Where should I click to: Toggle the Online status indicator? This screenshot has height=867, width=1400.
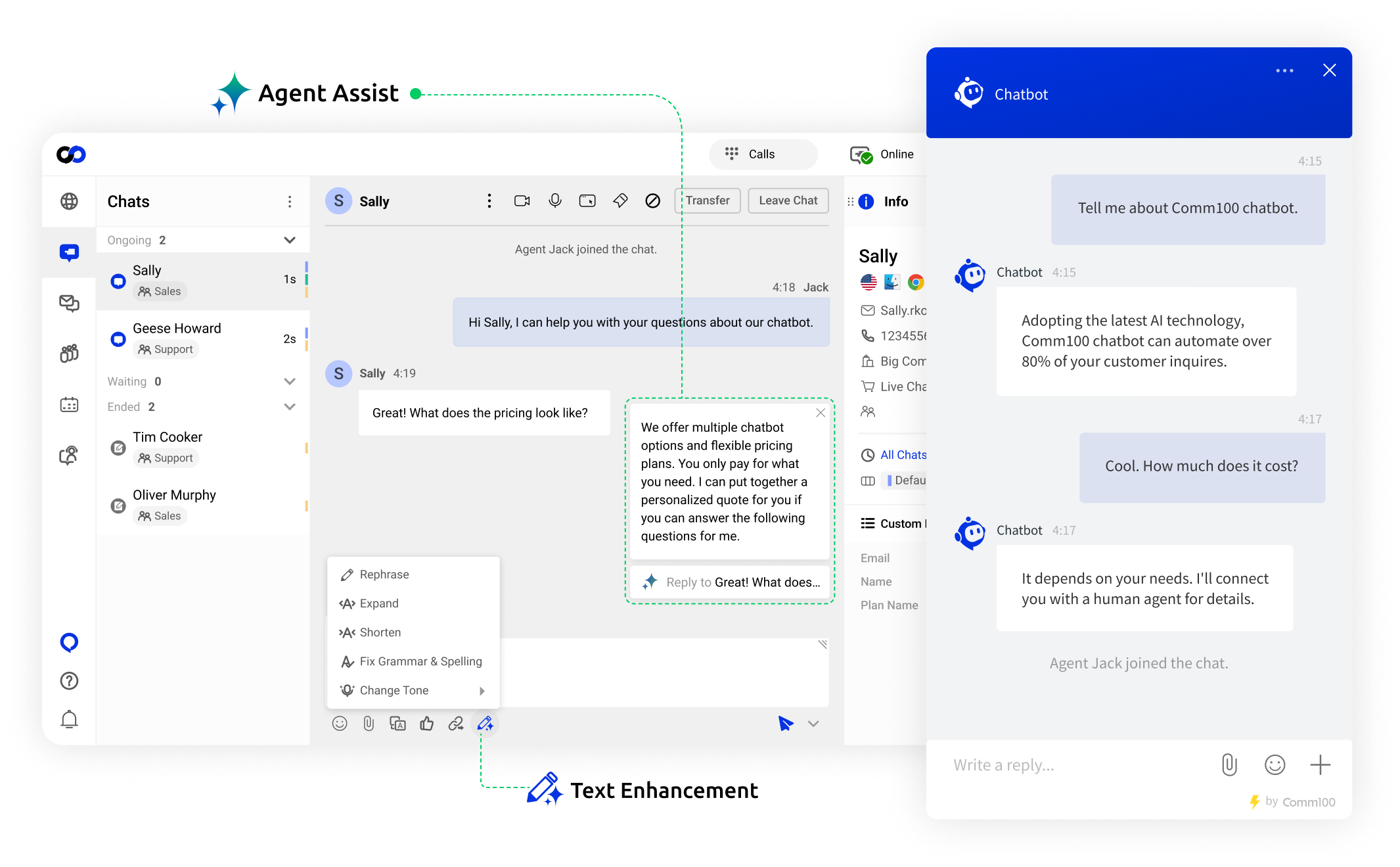[882, 154]
